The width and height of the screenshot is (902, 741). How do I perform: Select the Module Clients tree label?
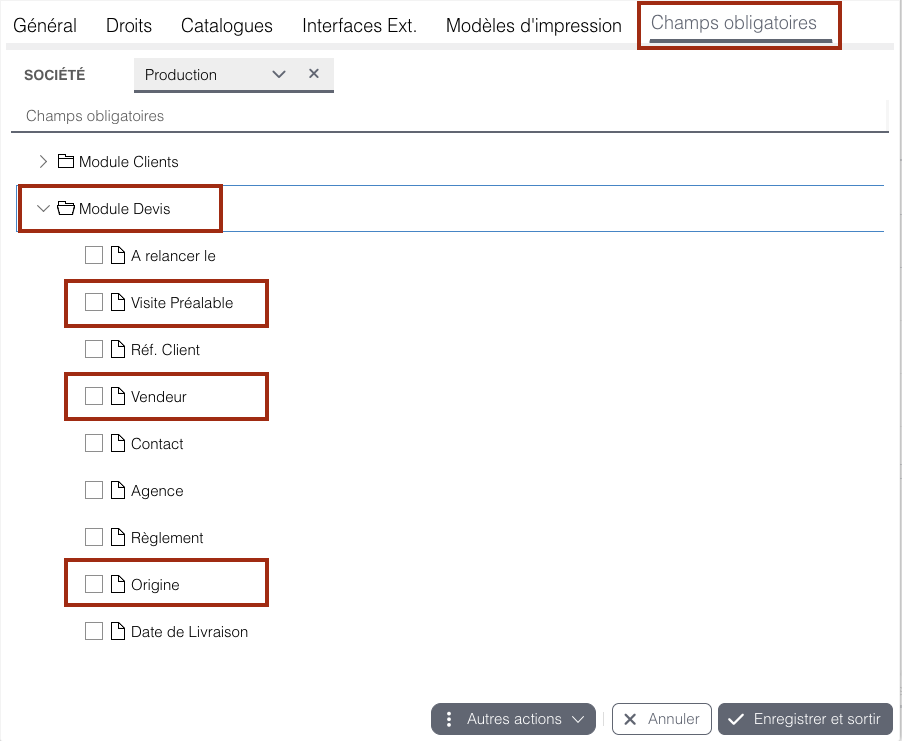coord(128,162)
